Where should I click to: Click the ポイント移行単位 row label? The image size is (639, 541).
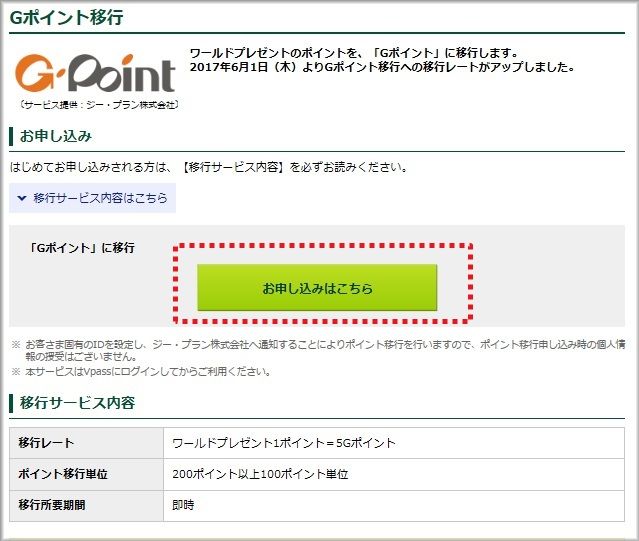click(x=86, y=474)
